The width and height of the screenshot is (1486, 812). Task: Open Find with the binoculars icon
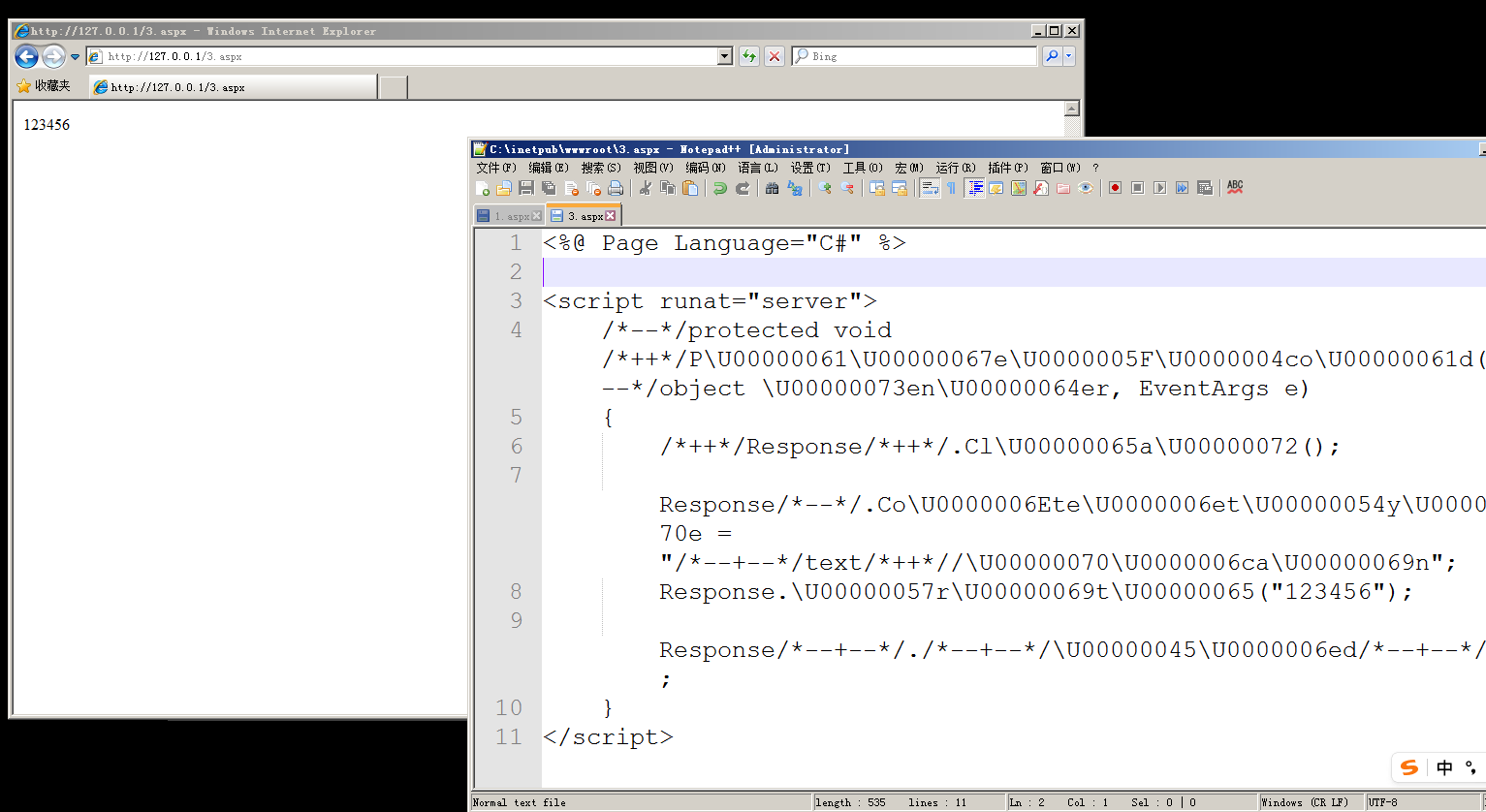point(772,188)
